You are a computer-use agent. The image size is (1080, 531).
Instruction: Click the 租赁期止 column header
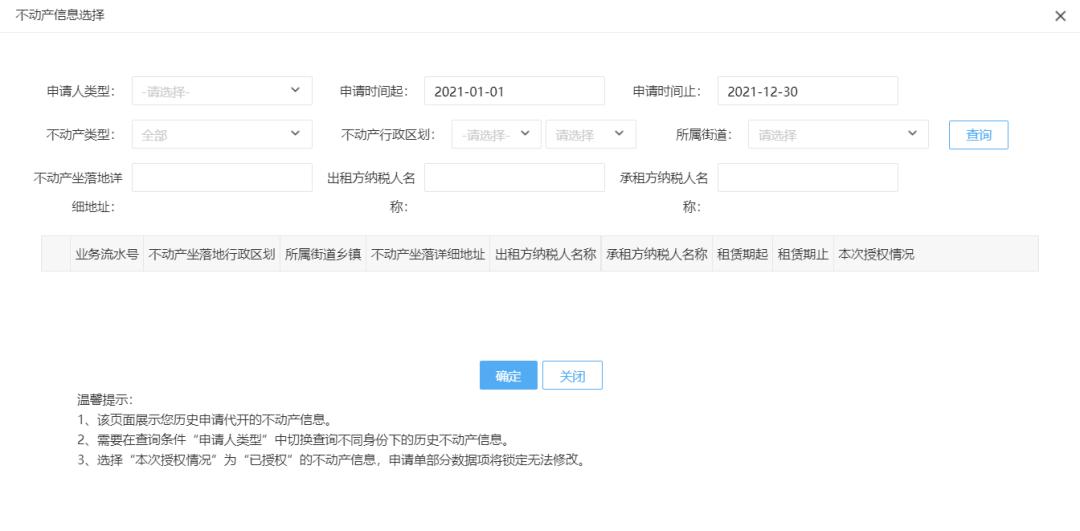tap(802, 253)
